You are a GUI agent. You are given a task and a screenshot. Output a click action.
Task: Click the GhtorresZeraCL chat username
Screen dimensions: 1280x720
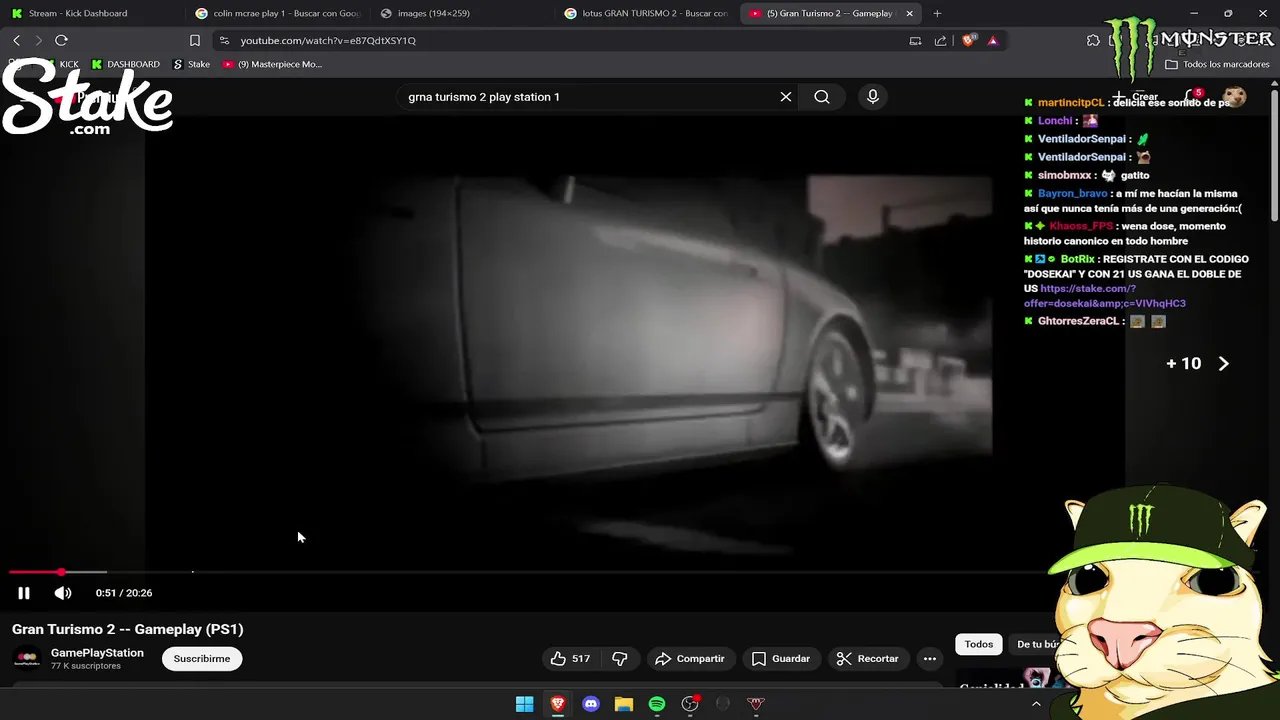[x=1078, y=321]
